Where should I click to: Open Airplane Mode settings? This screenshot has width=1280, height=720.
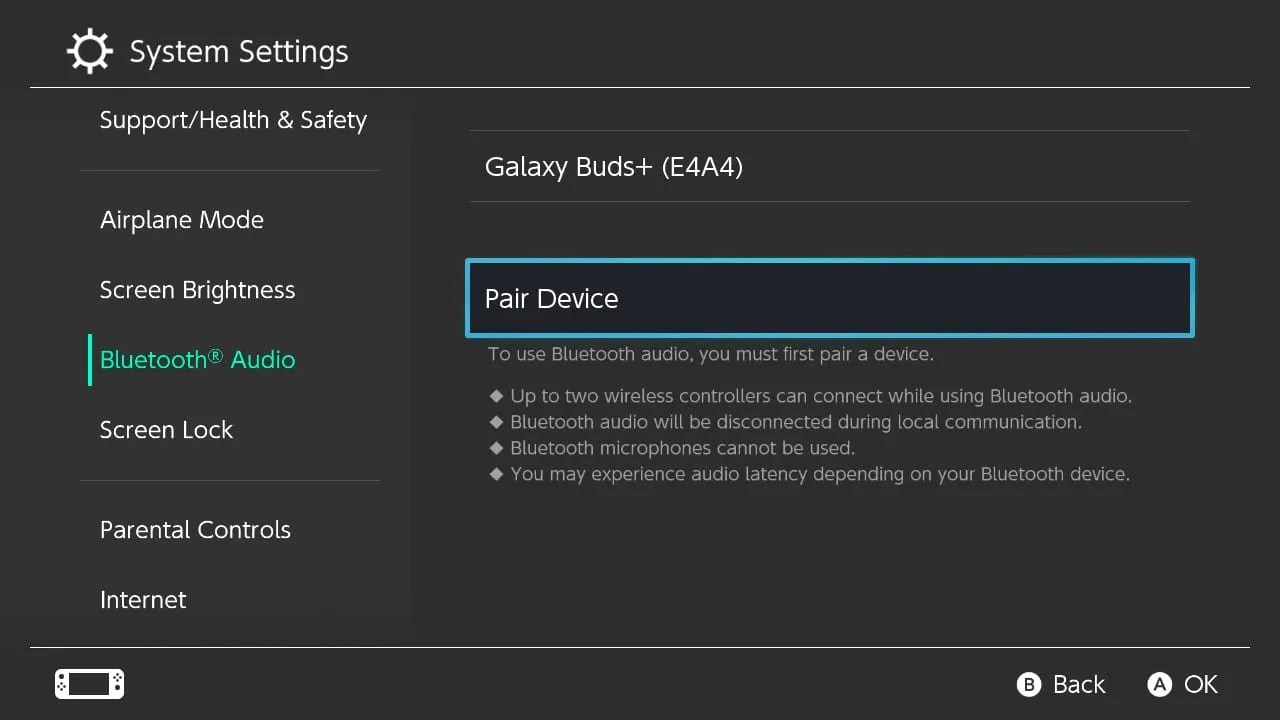click(x=182, y=219)
